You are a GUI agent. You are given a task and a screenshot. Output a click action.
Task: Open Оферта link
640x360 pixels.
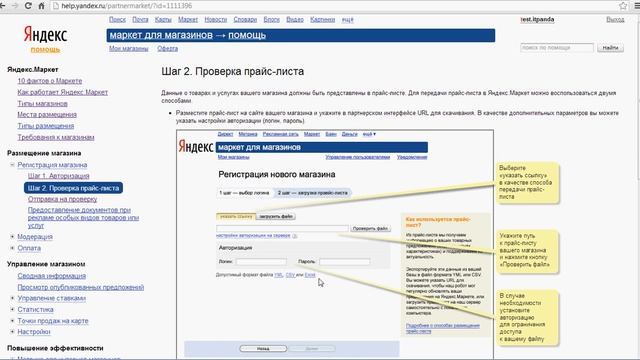167,48
